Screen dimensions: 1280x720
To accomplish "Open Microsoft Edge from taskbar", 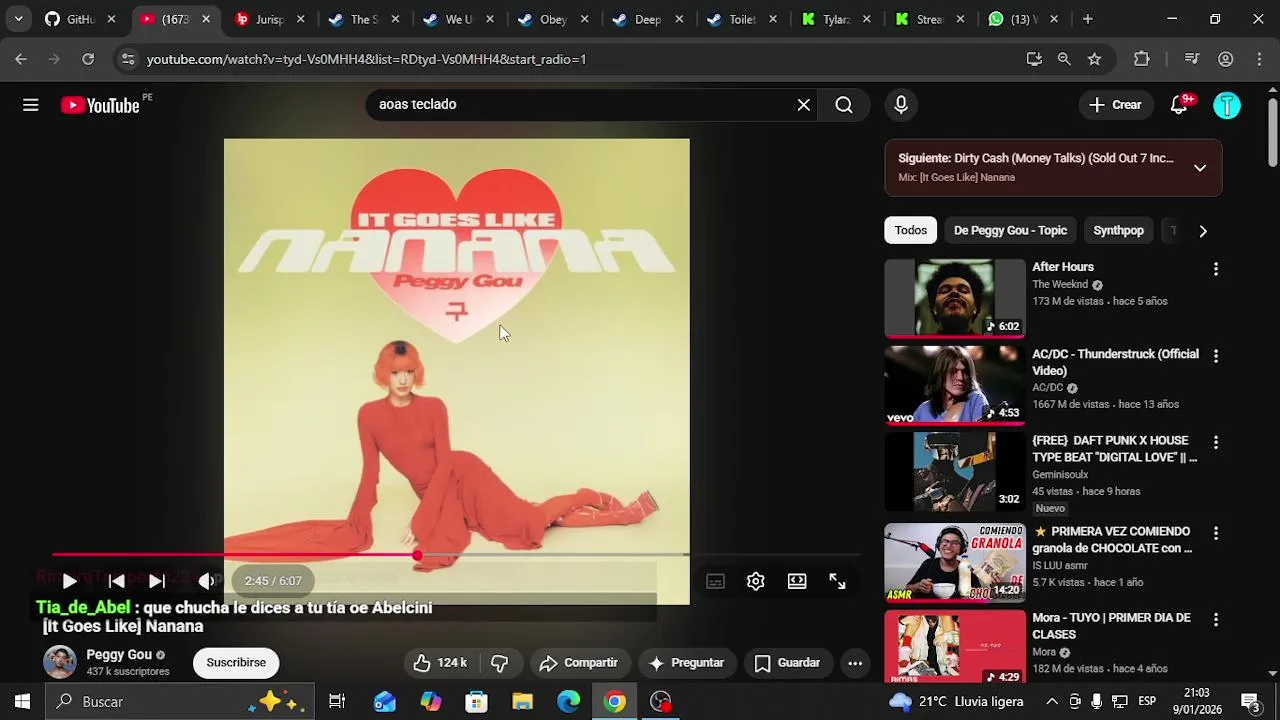I will (x=568, y=702).
